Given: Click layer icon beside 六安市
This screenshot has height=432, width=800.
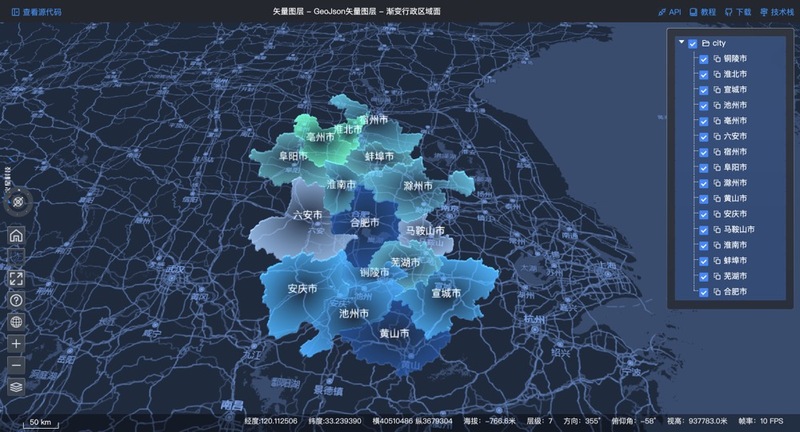Looking at the screenshot, I should pos(717,137).
